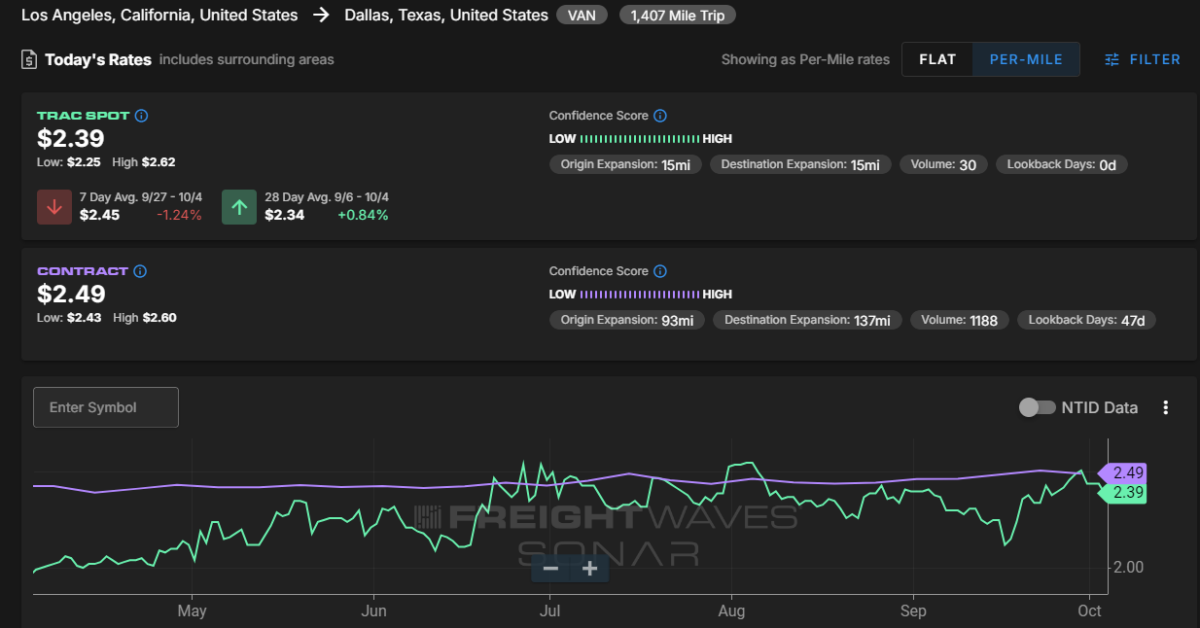The image size is (1200, 628).
Task: Toggle the NTID Data switch
Action: tap(1037, 407)
